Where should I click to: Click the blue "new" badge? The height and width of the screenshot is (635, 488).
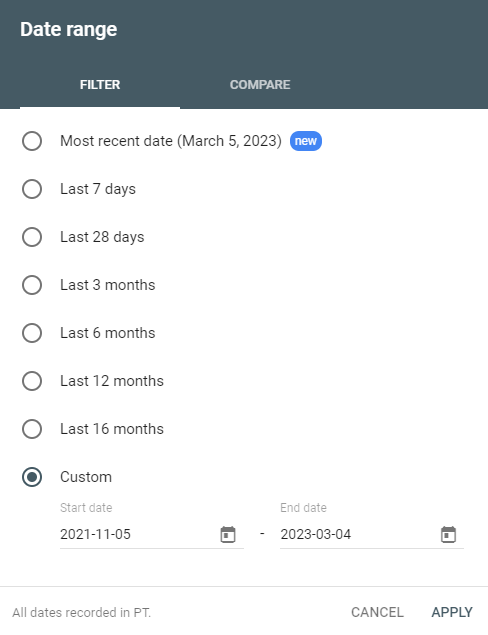pyautogui.click(x=306, y=141)
